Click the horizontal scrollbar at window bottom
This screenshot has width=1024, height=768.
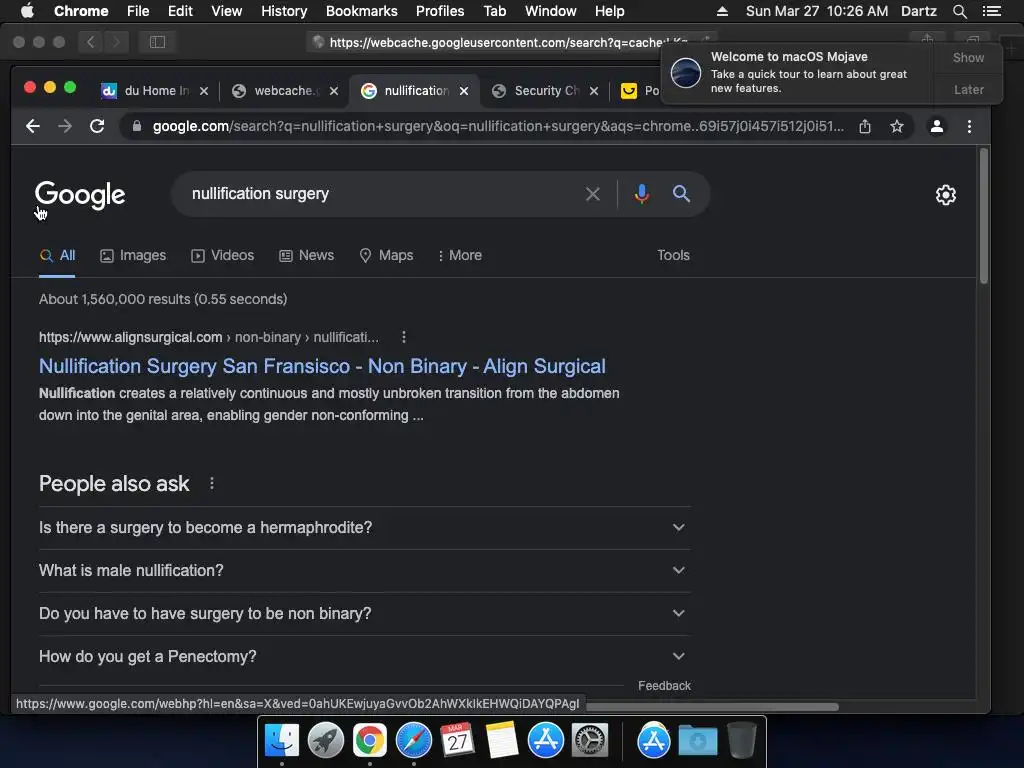712,707
